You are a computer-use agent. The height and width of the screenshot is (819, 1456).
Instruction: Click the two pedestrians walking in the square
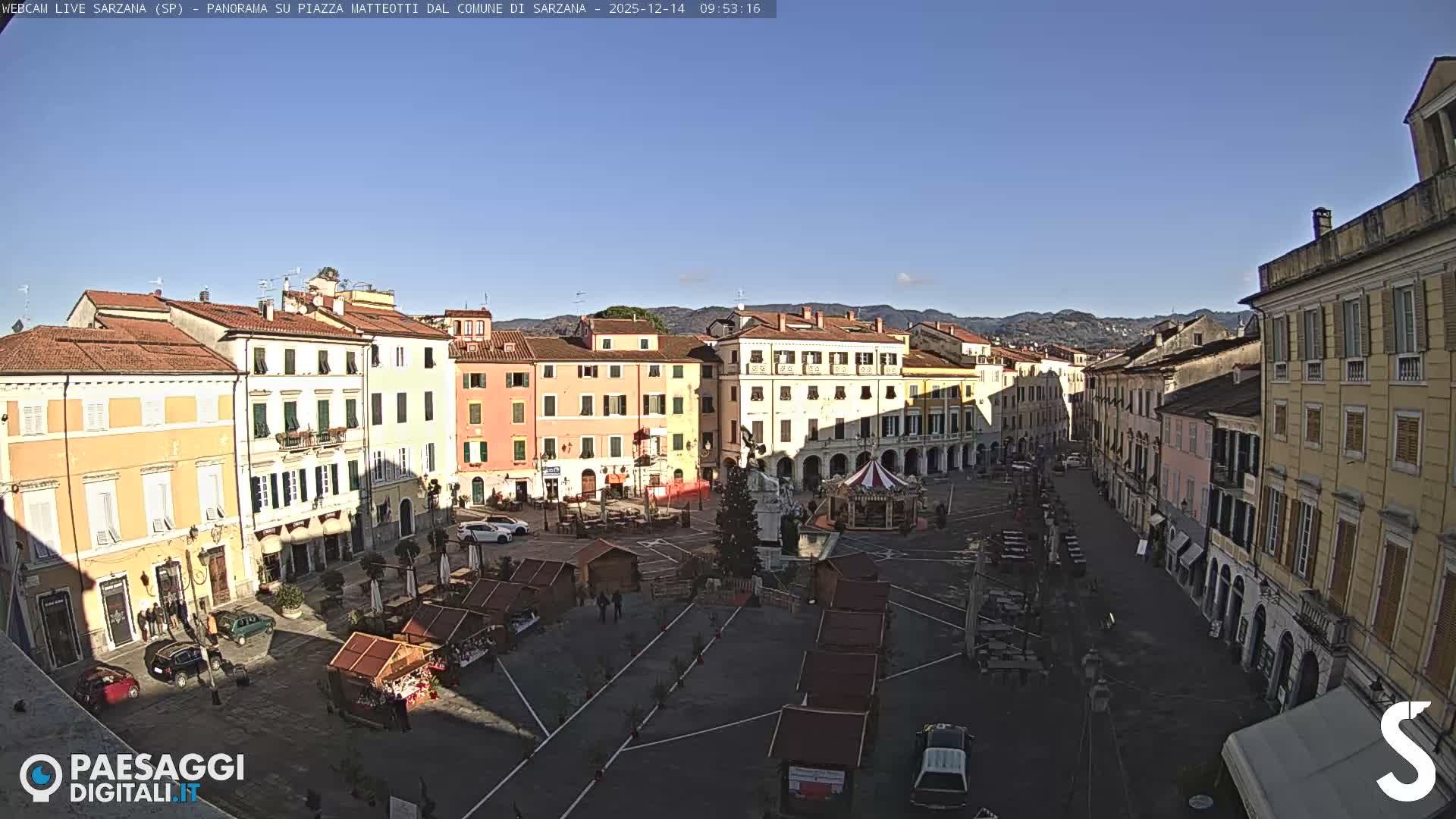pos(609,605)
